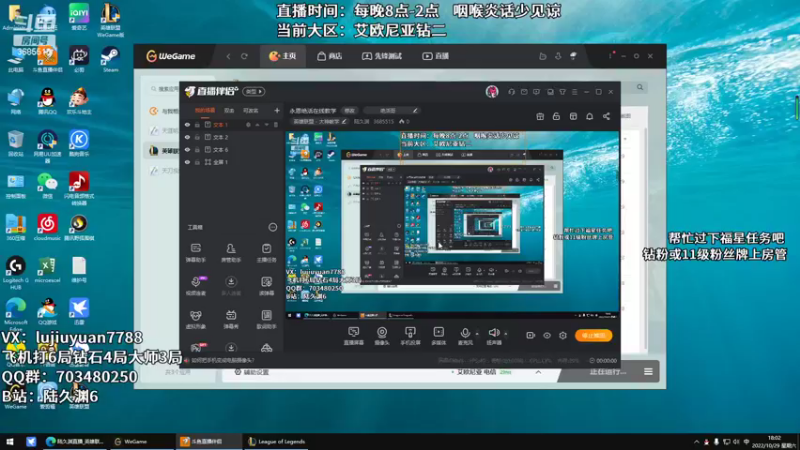Open the streamer tasks tool

click(266, 253)
